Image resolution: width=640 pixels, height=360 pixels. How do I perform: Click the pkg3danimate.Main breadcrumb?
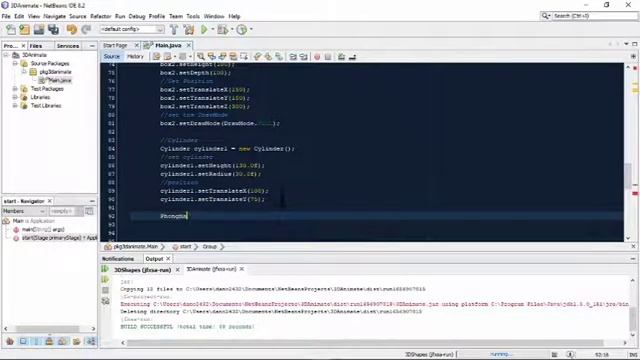135,247
